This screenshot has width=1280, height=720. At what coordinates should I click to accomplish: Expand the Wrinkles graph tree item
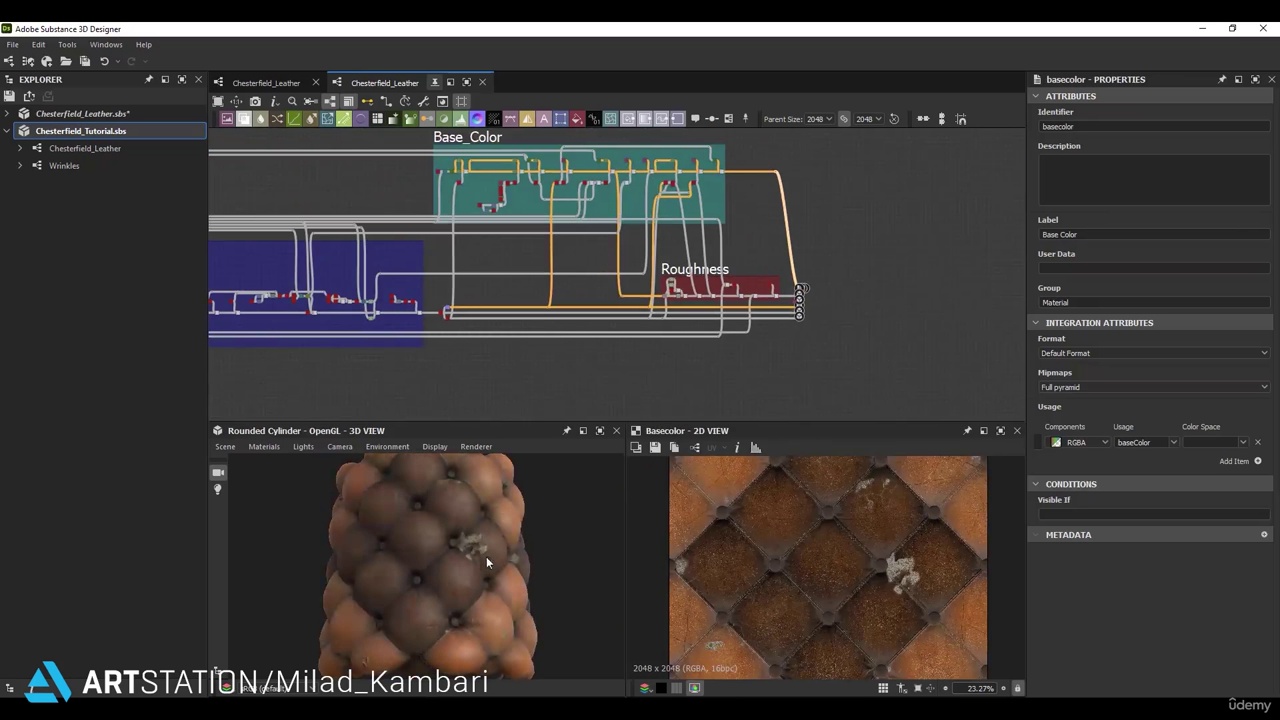click(x=20, y=166)
